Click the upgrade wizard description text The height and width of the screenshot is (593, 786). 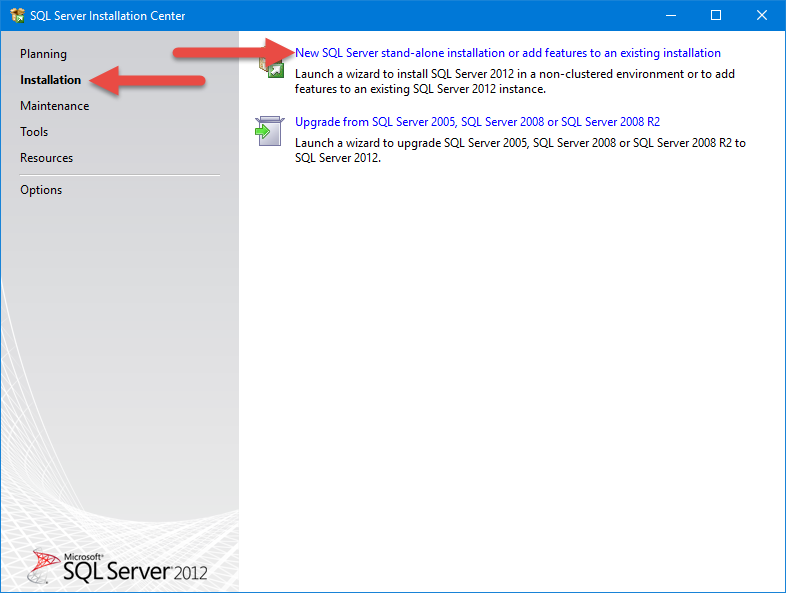click(x=519, y=150)
